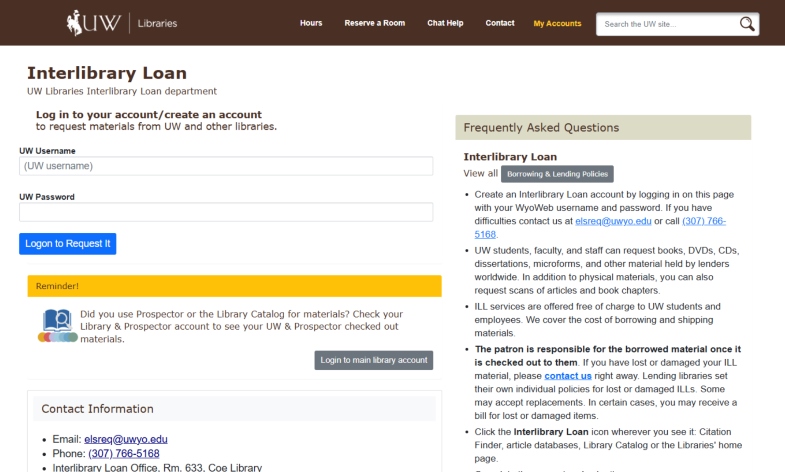Select the Interlibrary Loan page heading

point(107,73)
